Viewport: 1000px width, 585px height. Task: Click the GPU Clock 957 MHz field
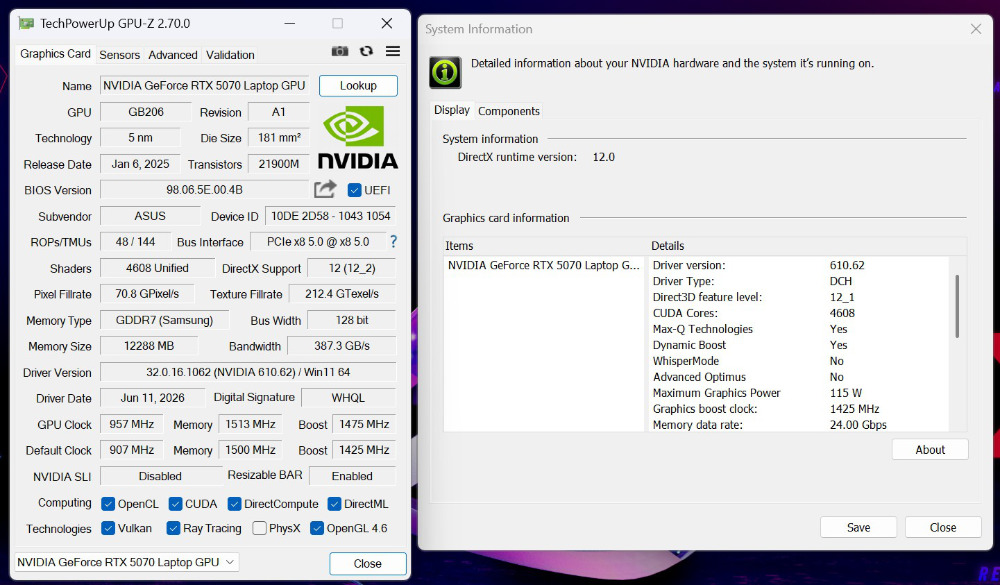click(x=131, y=424)
